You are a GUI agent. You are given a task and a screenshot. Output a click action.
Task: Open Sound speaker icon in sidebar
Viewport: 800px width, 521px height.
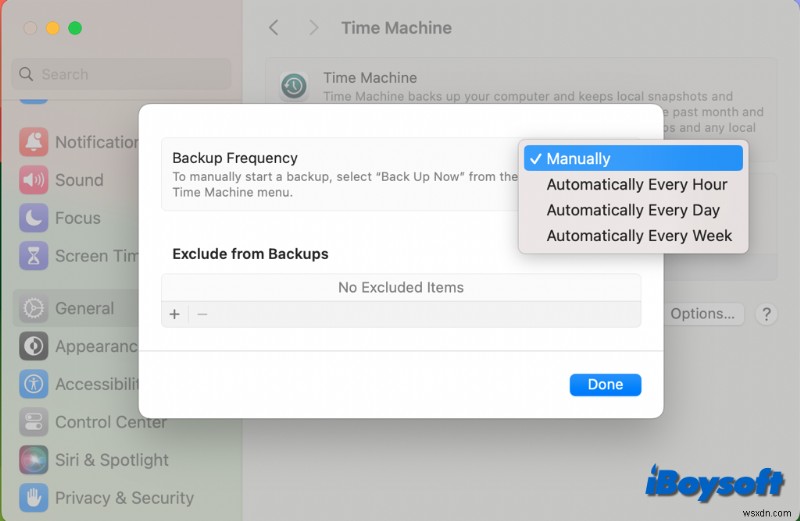(x=34, y=180)
